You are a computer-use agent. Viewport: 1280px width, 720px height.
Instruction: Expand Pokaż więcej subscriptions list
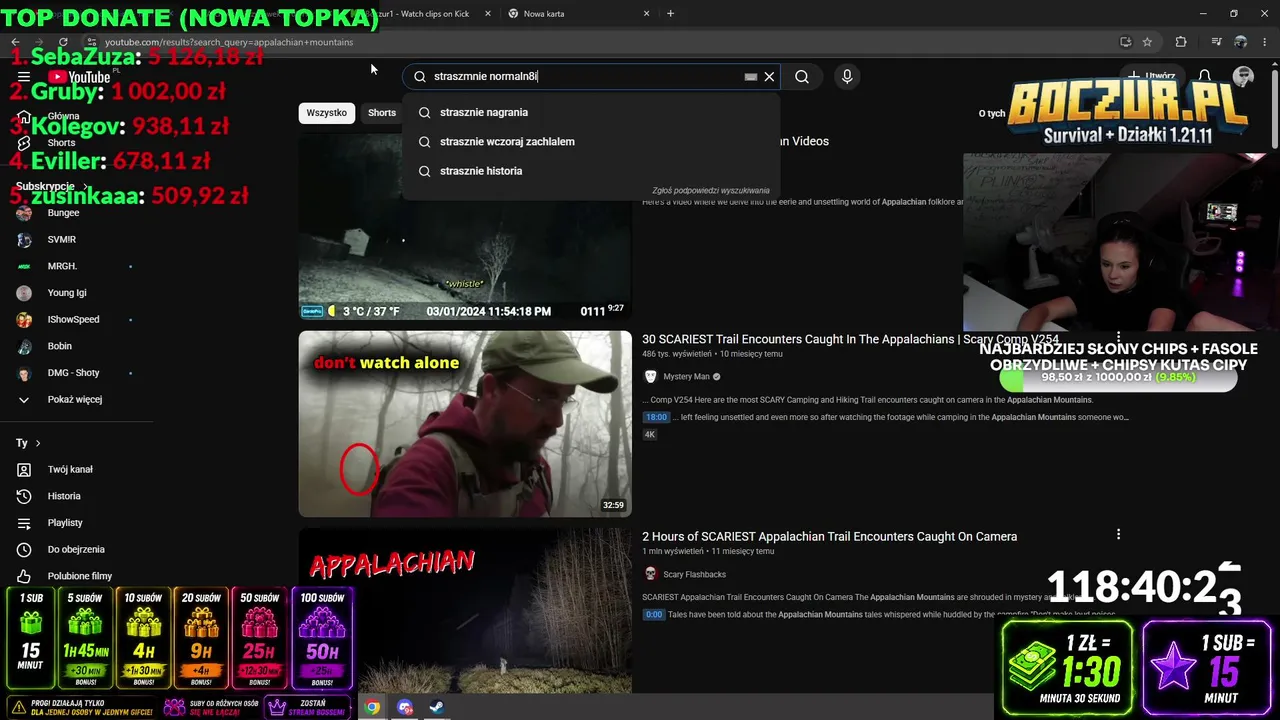tap(74, 400)
